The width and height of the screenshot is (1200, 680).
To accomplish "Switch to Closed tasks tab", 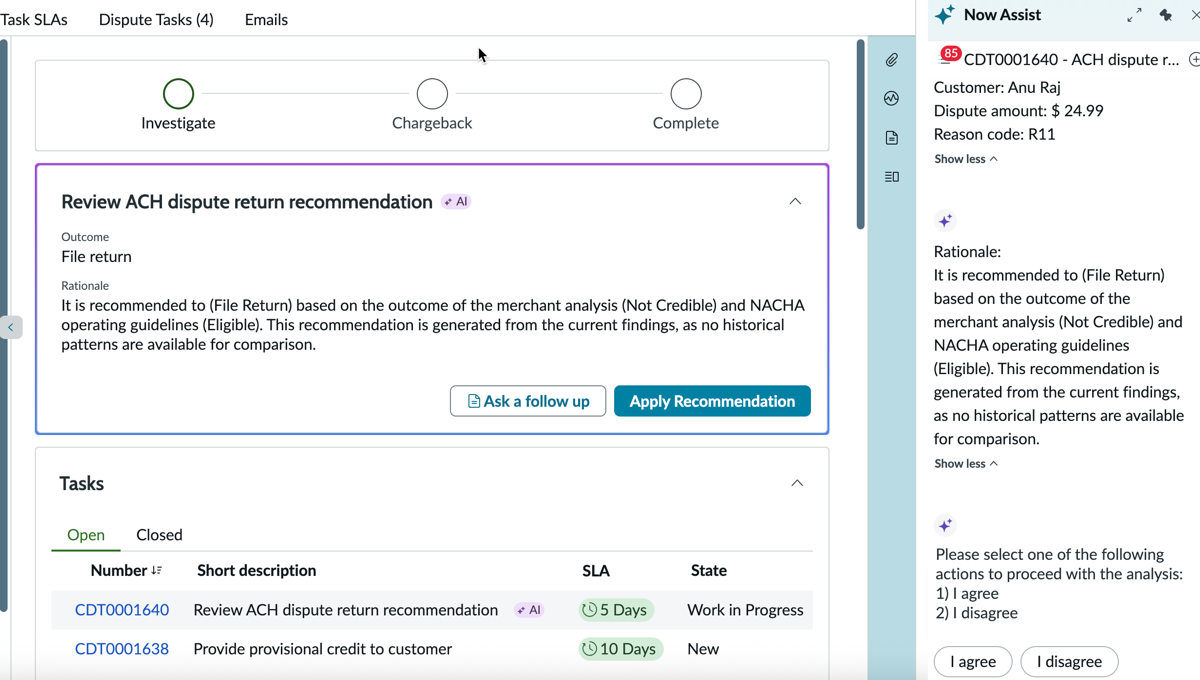I will tap(159, 535).
